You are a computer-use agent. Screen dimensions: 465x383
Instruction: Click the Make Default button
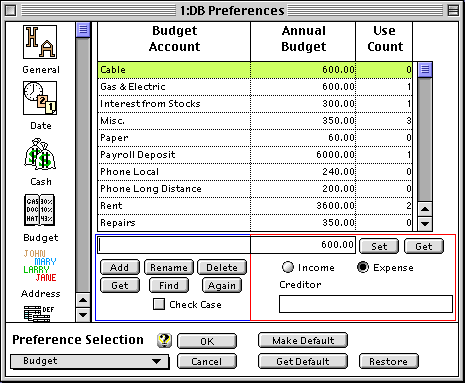(x=303, y=340)
